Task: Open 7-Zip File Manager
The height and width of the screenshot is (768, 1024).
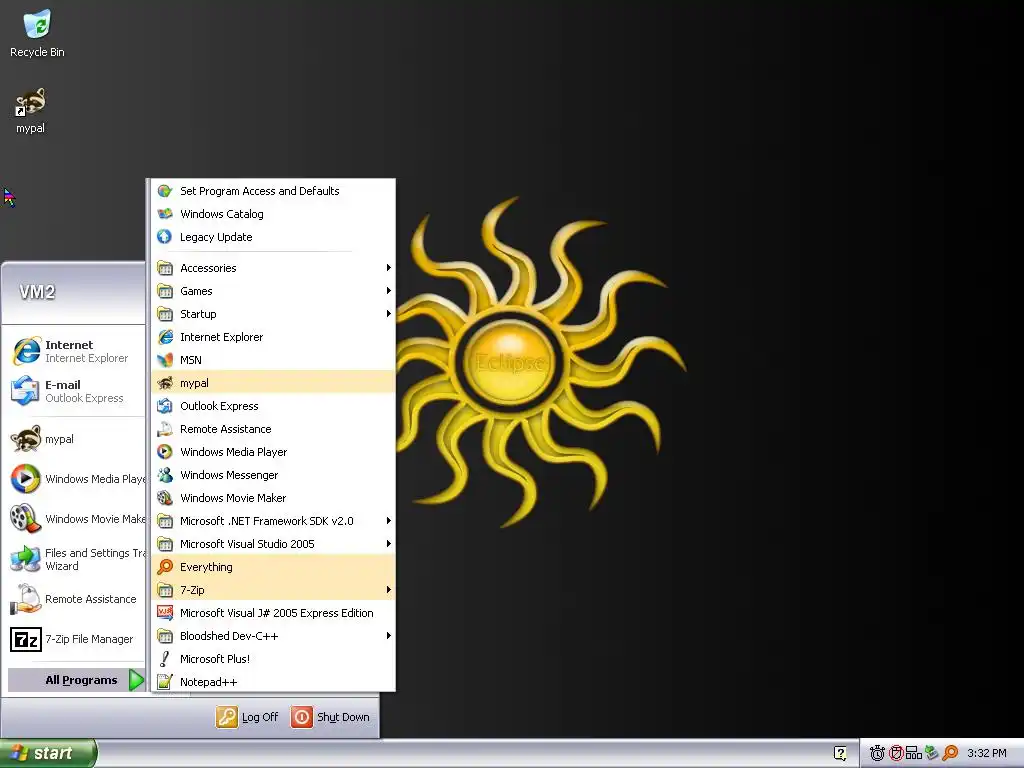Action: pyautogui.click(x=76, y=639)
